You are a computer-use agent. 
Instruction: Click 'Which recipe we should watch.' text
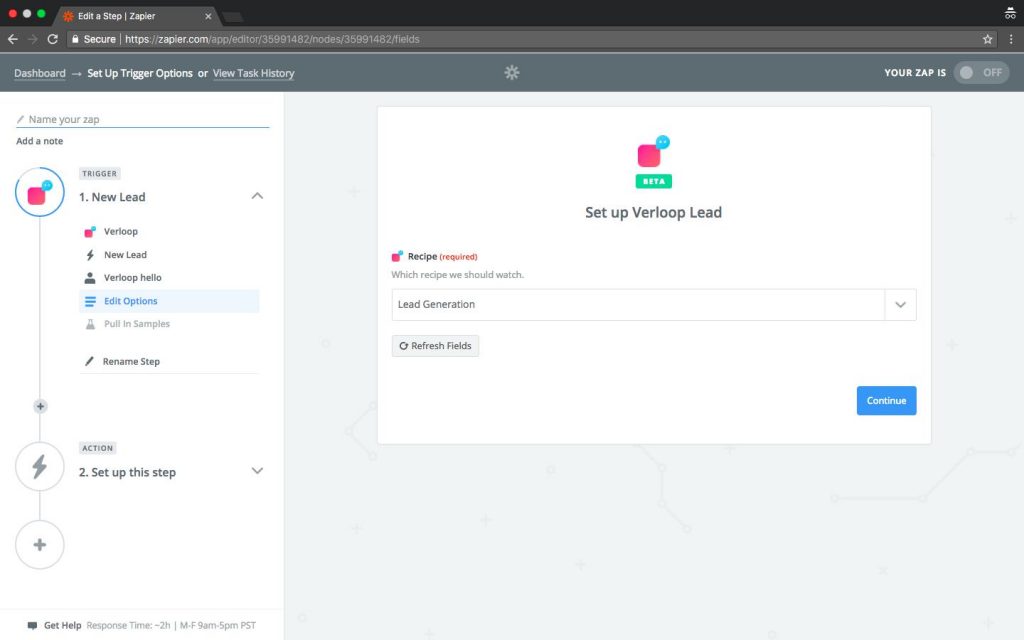(457, 275)
